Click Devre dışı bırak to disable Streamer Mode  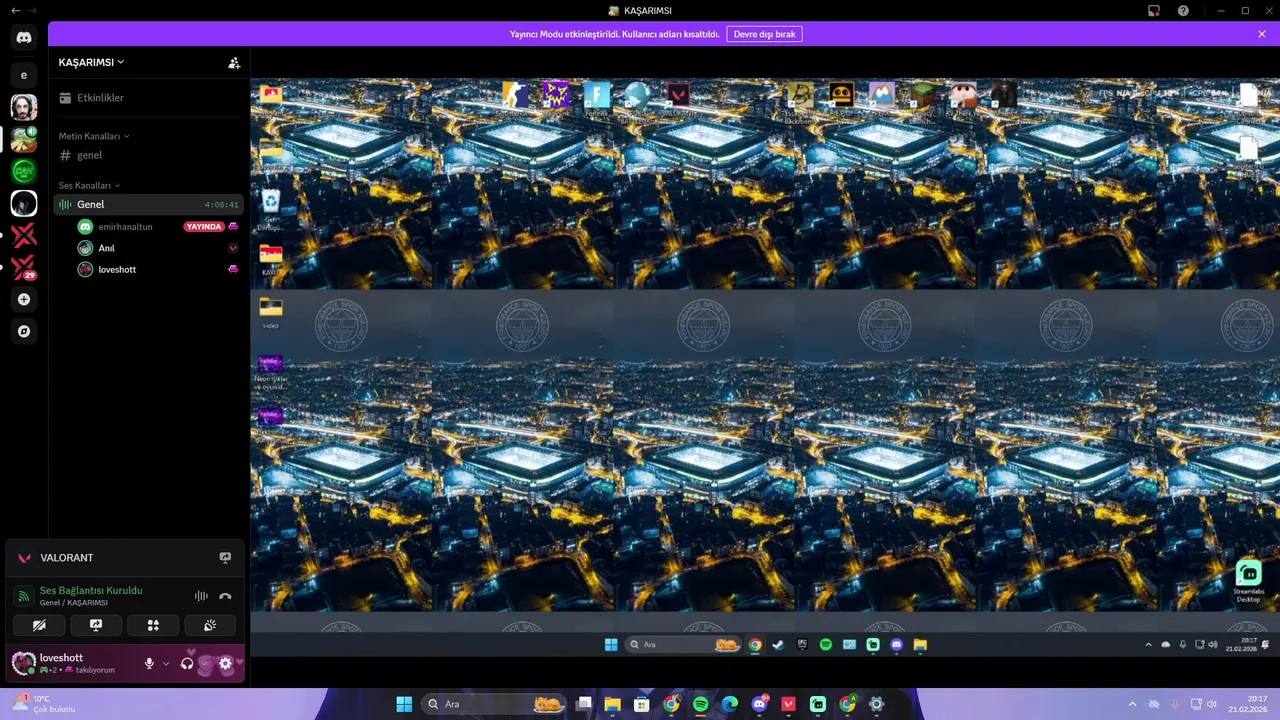pyautogui.click(x=764, y=34)
